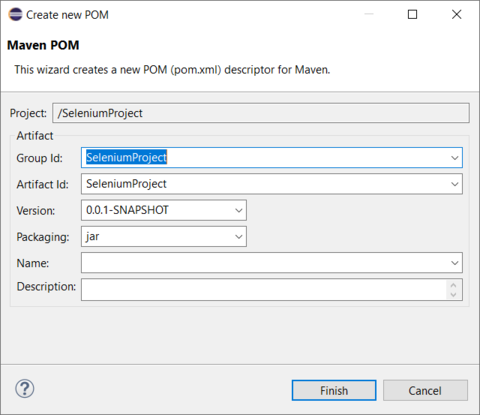480x415 pixels.
Task: Close the Create new POM dialog
Action: (x=456, y=14)
